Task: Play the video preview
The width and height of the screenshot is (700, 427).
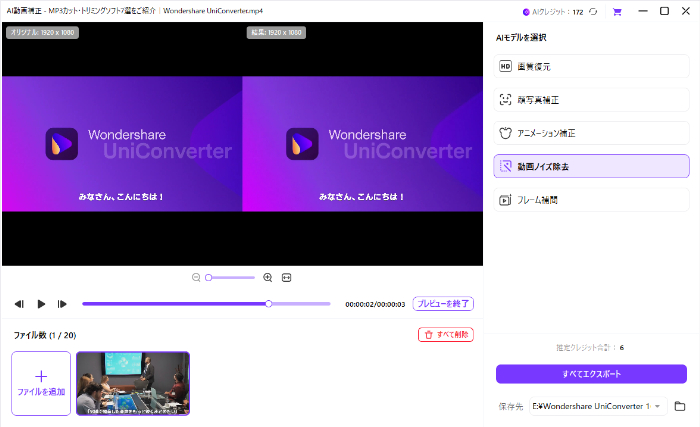Action: pos(41,304)
